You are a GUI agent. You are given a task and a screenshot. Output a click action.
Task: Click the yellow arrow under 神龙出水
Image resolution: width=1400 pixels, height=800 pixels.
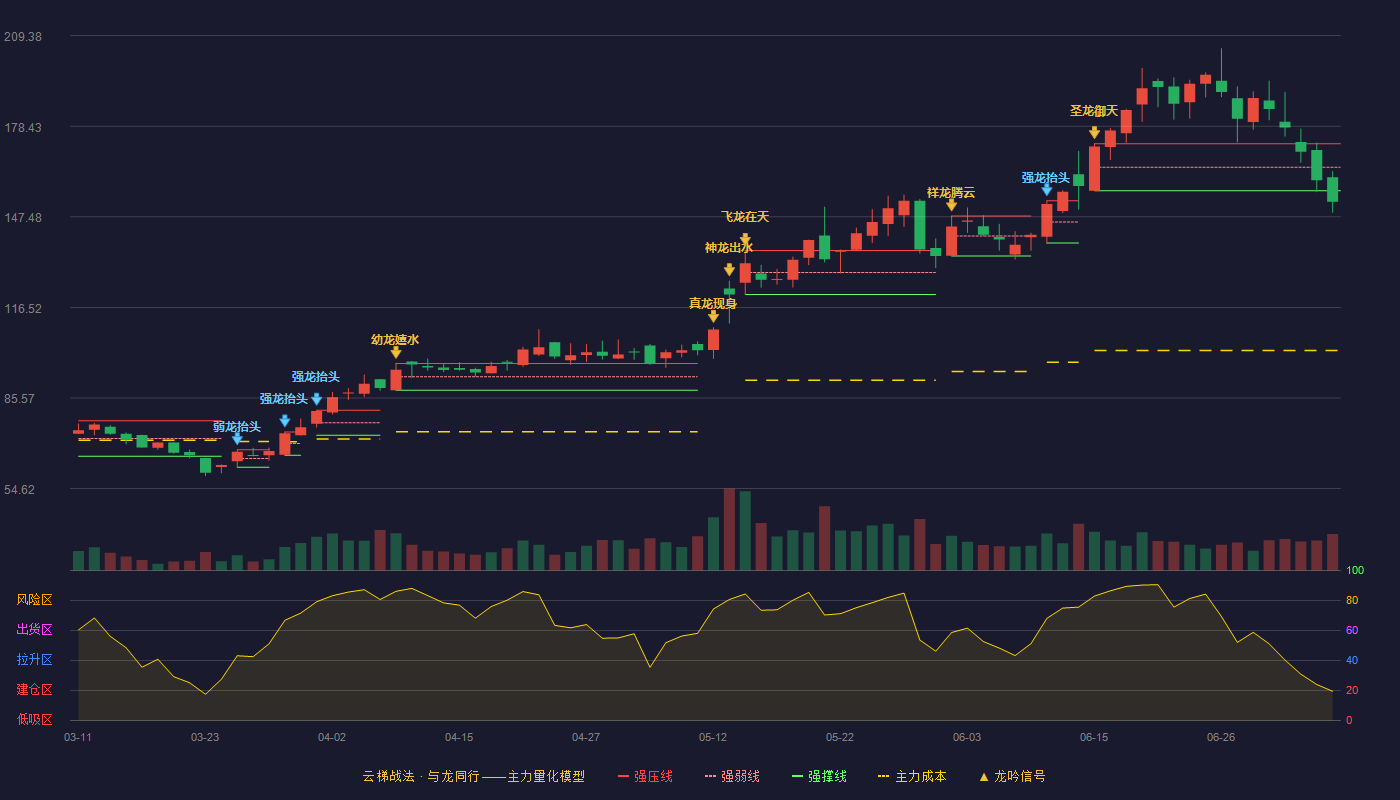729,270
